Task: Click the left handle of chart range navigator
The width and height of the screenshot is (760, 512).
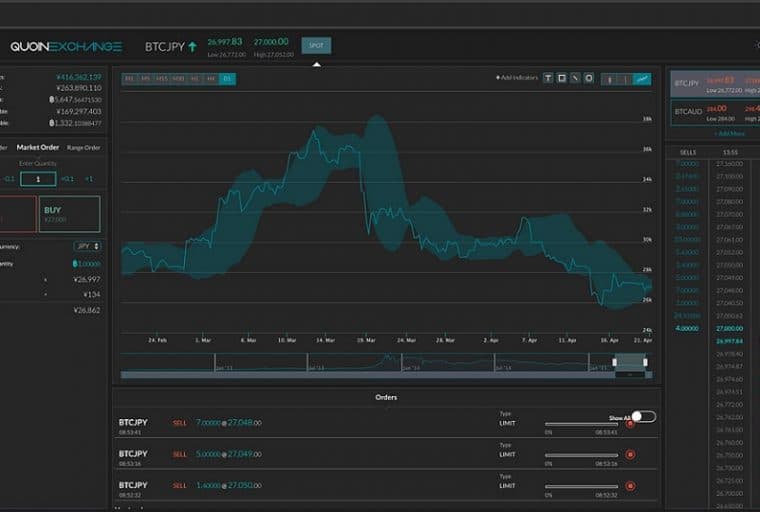Action: (x=615, y=362)
